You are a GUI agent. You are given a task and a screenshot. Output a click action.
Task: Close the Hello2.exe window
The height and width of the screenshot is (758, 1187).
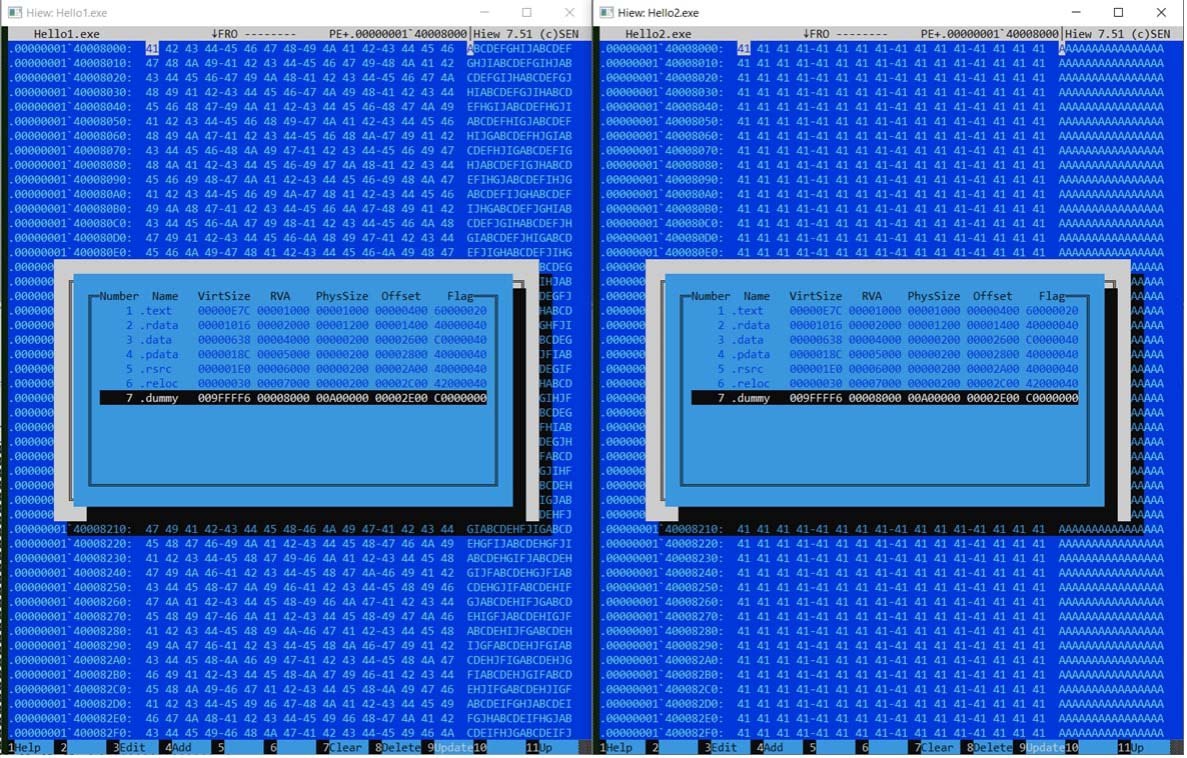point(1161,13)
